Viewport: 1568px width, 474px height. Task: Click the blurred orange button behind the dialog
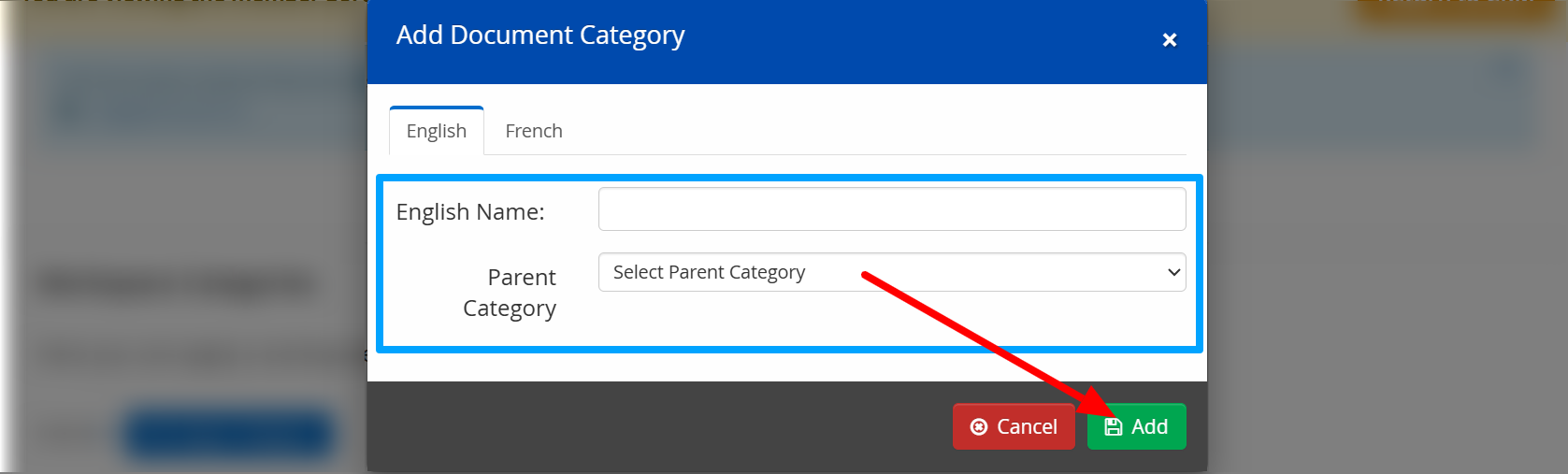tap(1456, 9)
